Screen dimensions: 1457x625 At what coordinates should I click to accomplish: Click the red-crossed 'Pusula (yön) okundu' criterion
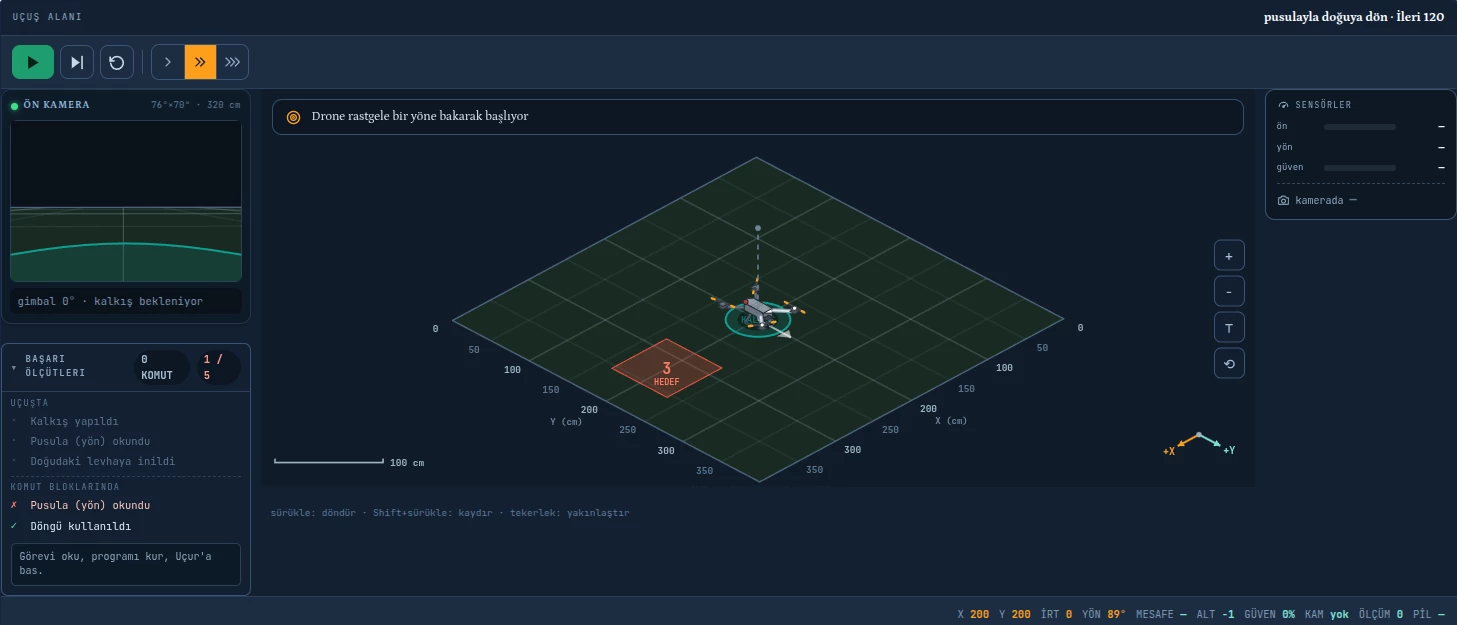click(x=90, y=505)
